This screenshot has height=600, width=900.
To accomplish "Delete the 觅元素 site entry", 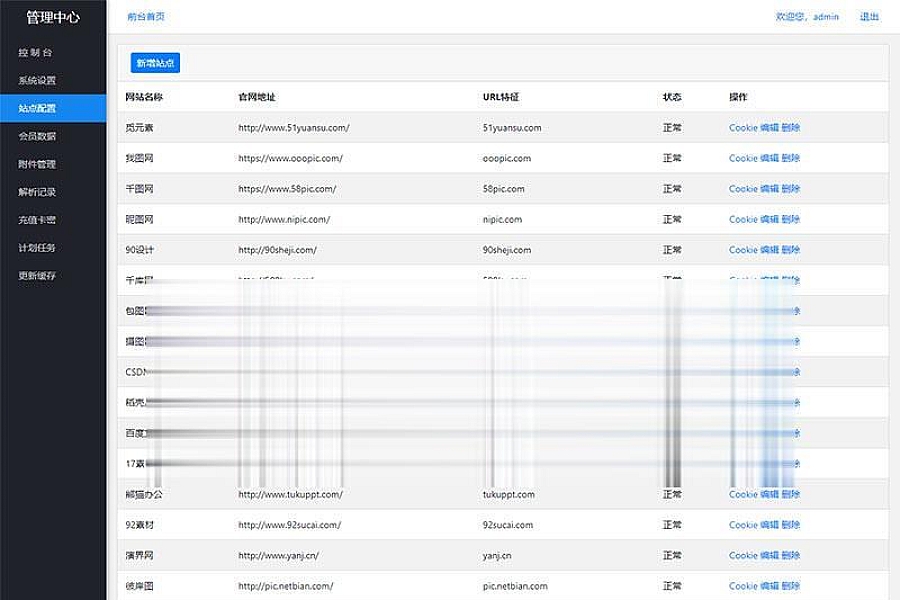I will click(790, 127).
